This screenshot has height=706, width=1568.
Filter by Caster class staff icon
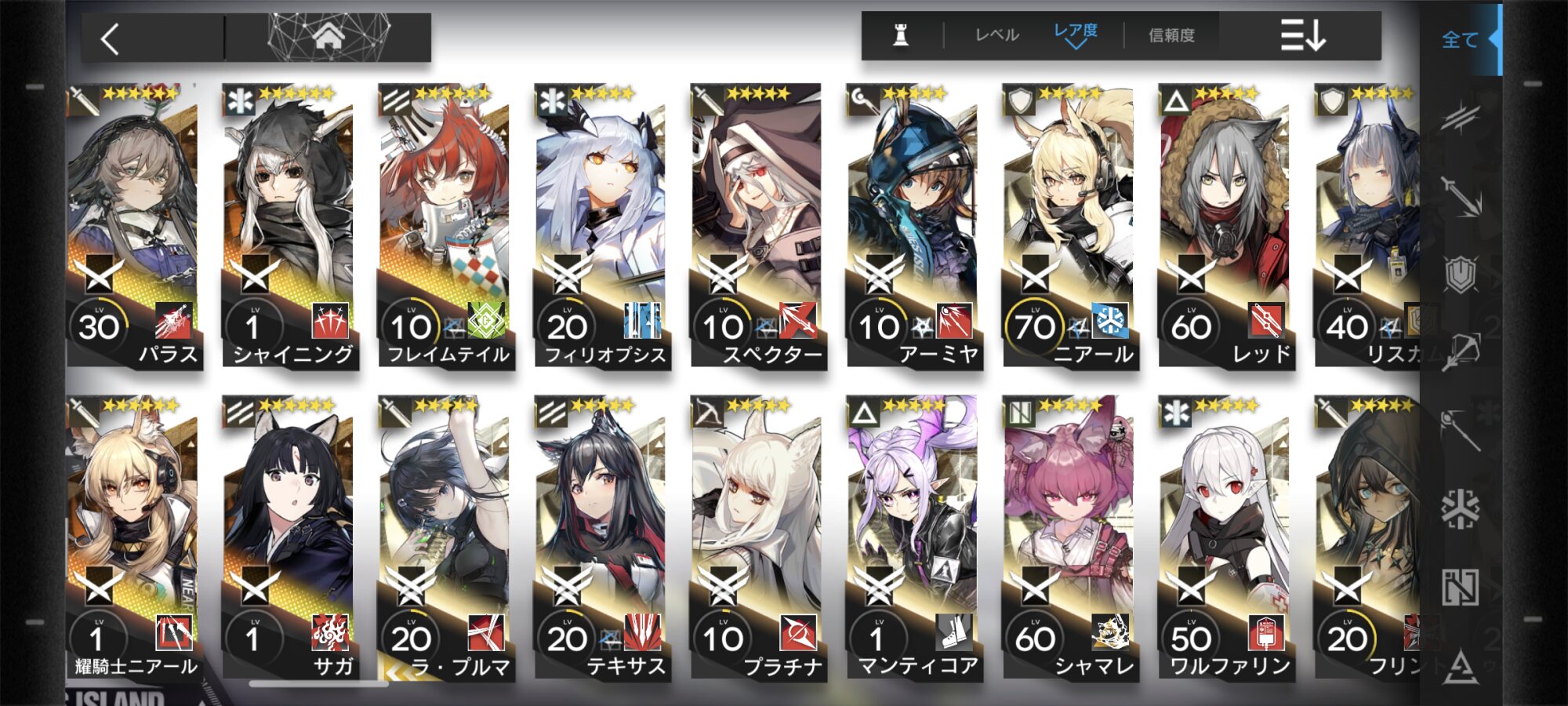pyautogui.click(x=1461, y=429)
